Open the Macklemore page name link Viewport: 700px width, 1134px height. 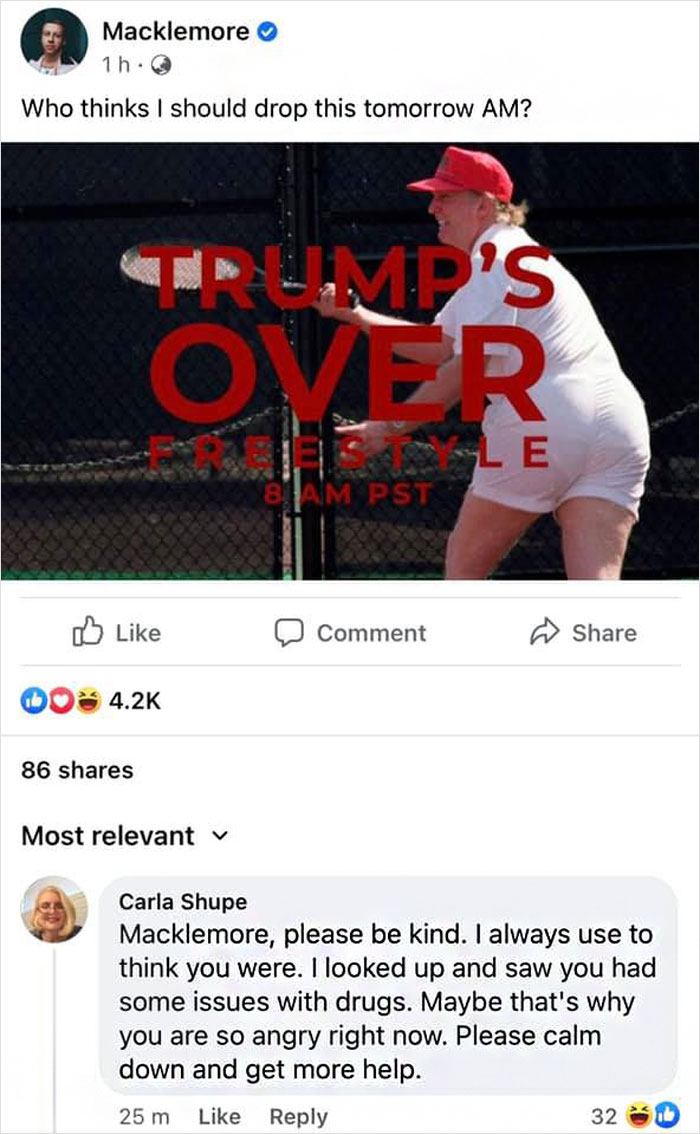pyautogui.click(x=176, y=31)
